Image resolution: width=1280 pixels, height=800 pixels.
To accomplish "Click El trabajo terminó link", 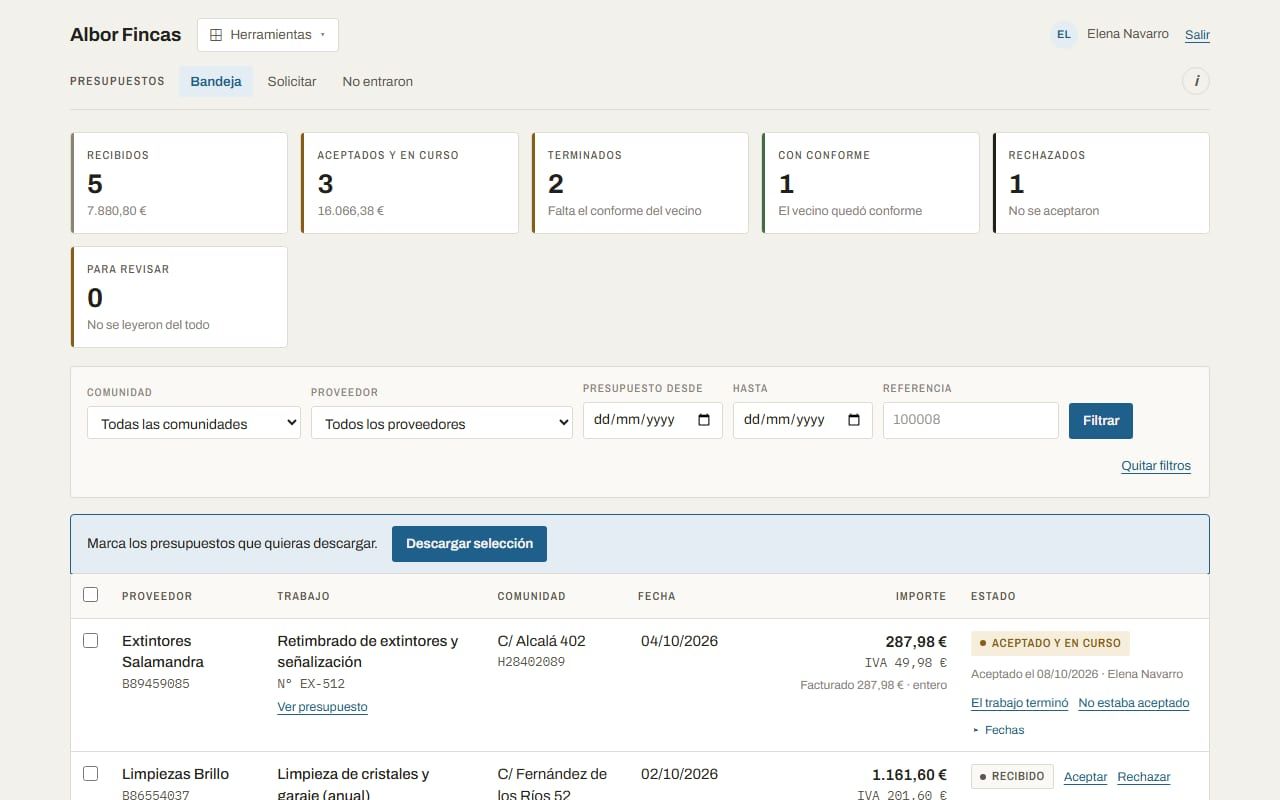I will pyautogui.click(x=1020, y=703).
